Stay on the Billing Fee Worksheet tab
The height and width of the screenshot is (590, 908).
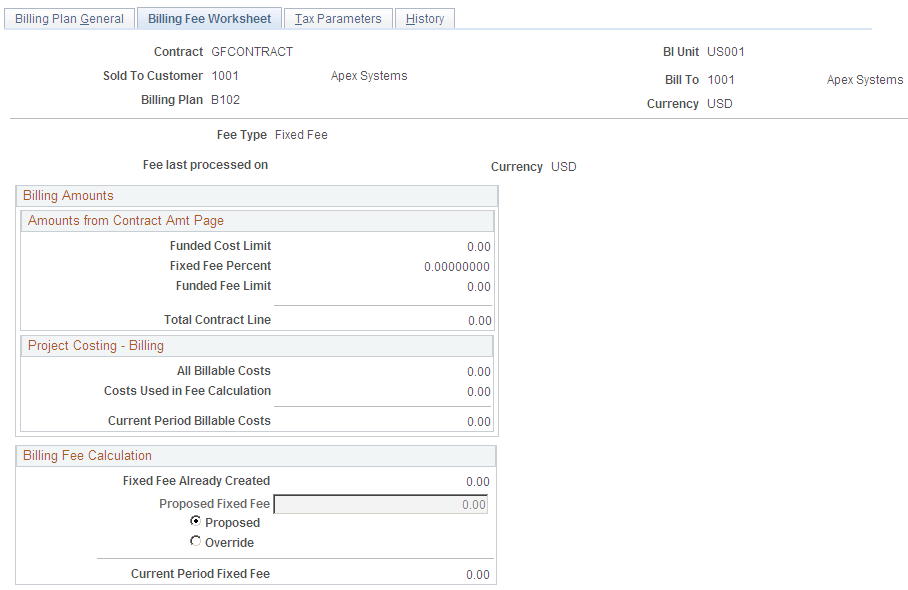(x=209, y=18)
